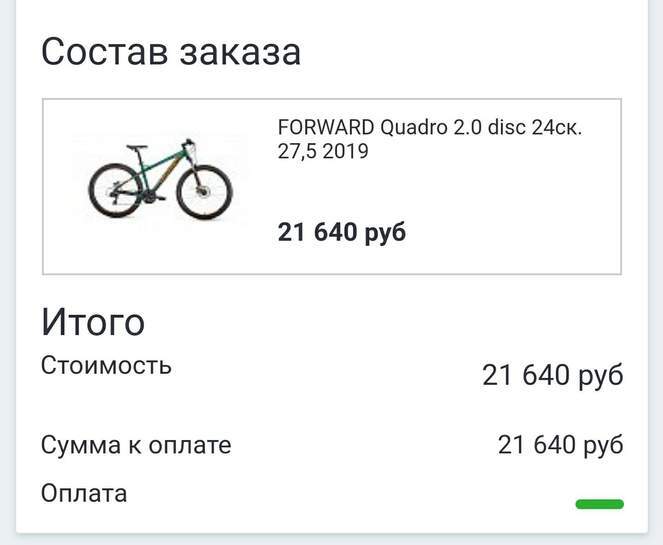Viewport: 663px width, 545px height.
Task: Select the Стоимость label
Action: [106, 365]
